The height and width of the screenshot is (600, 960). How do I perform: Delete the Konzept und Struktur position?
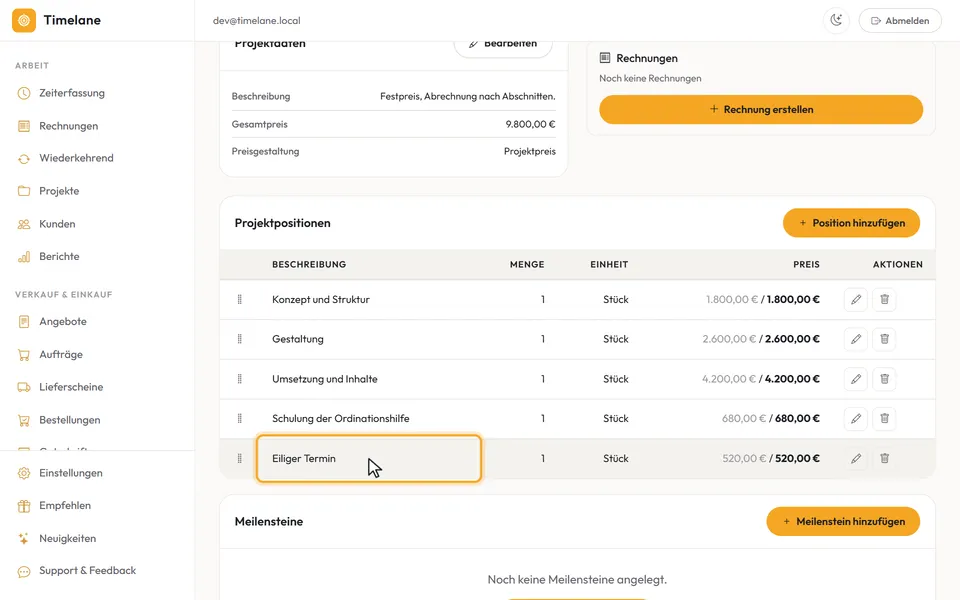(884, 299)
